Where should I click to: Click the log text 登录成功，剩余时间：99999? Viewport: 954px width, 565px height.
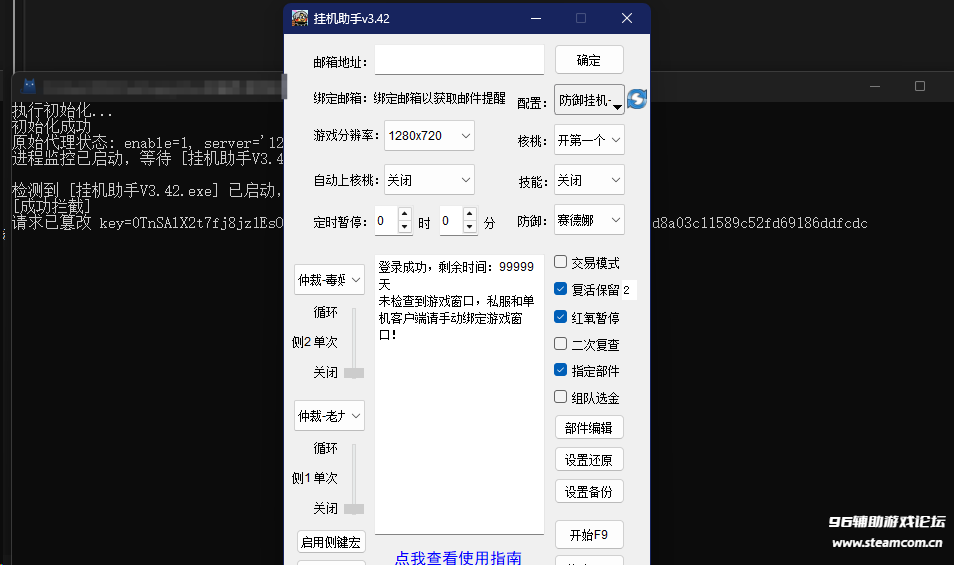456,267
